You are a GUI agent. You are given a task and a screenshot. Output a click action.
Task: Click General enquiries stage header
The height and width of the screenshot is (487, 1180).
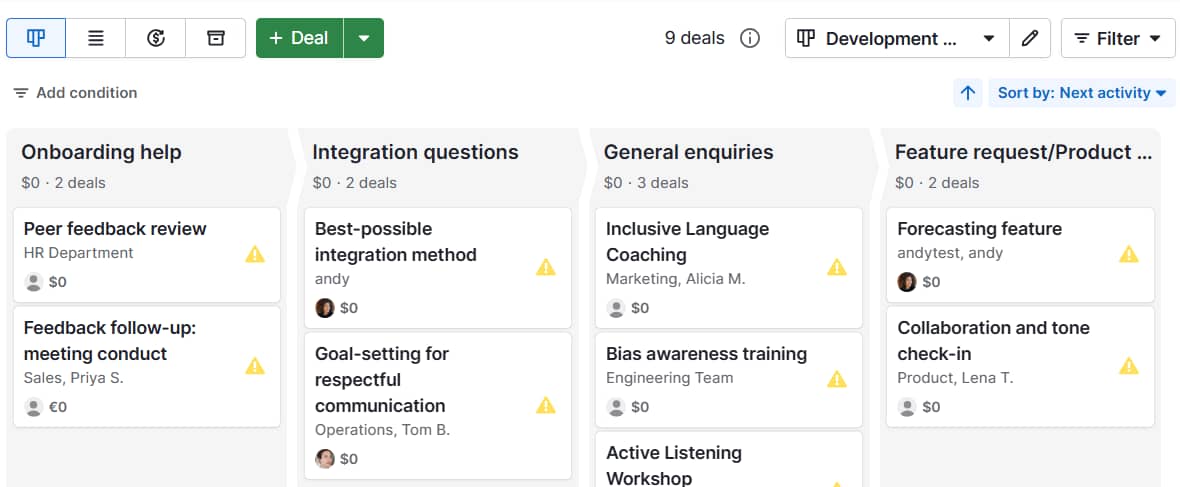689,152
